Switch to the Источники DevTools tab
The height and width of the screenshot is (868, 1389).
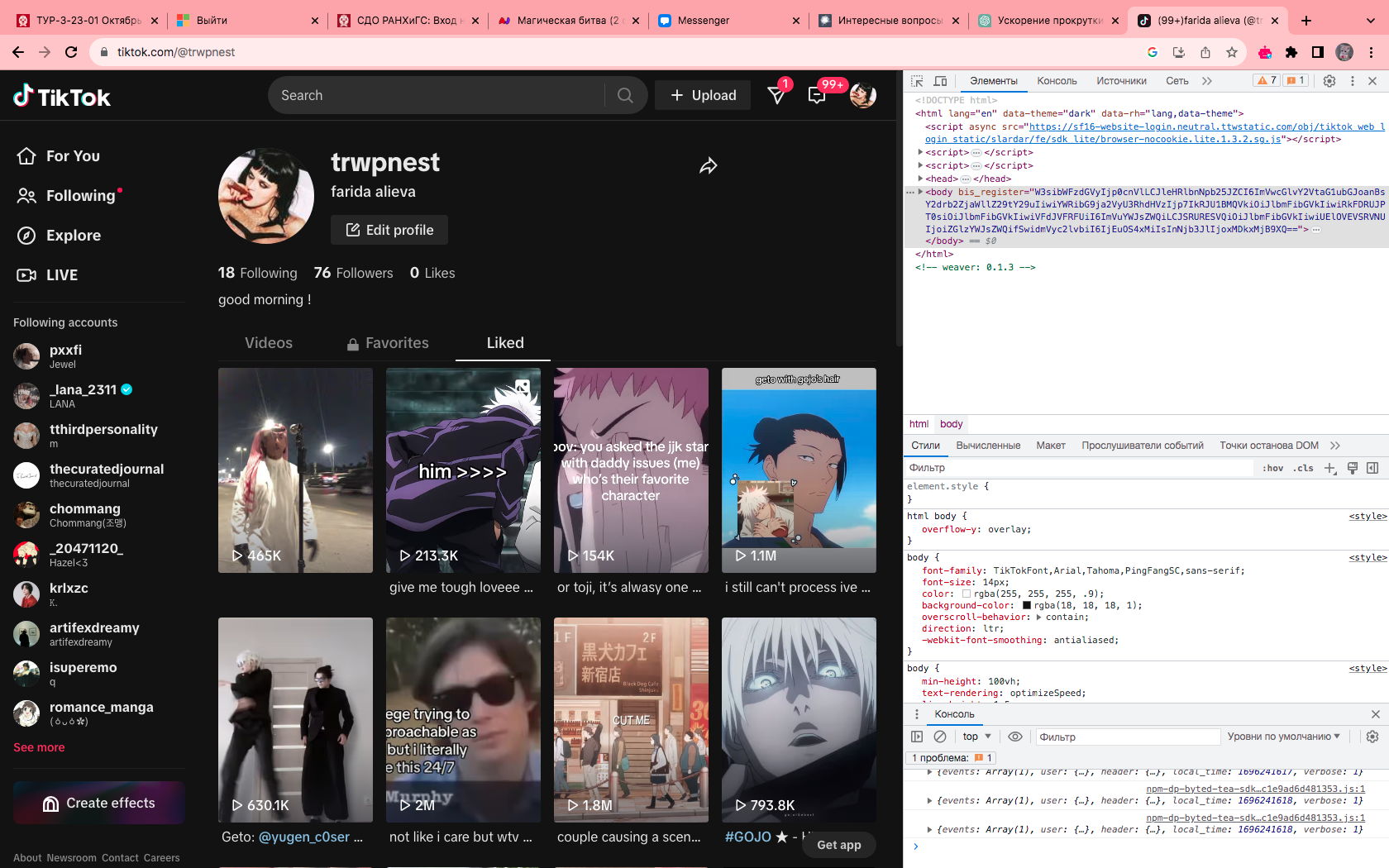(1121, 81)
